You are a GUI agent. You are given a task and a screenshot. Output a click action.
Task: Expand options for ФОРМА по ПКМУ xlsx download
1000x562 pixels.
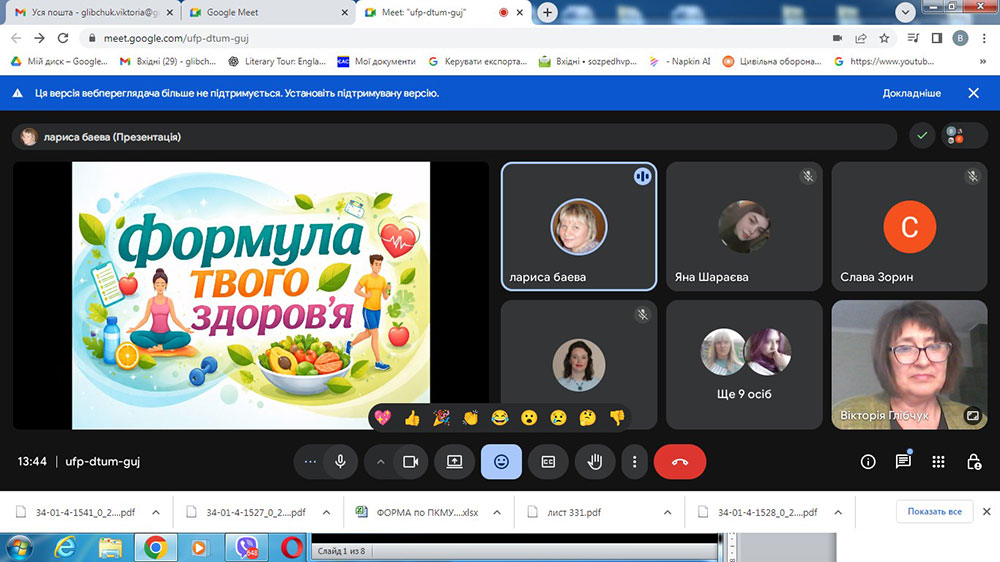point(497,512)
